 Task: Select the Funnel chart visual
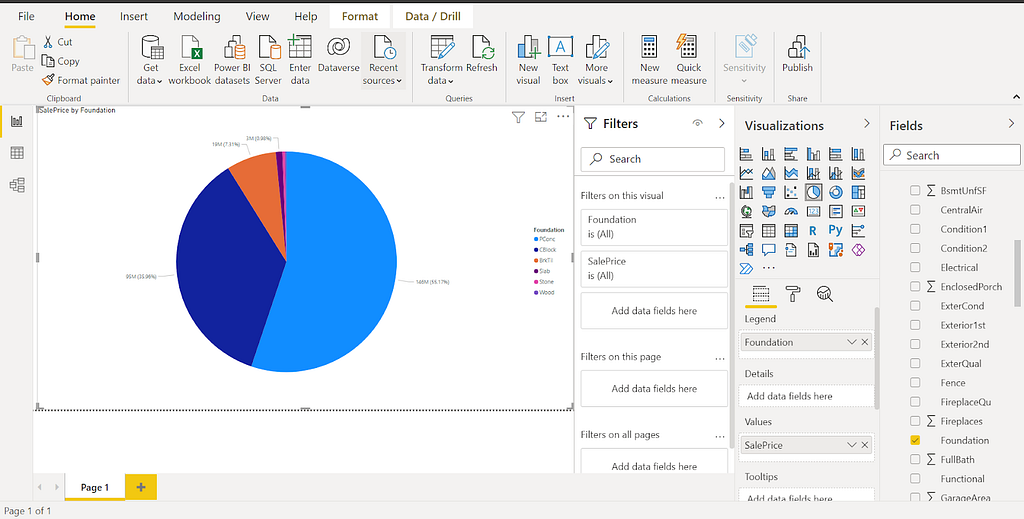coord(769,192)
